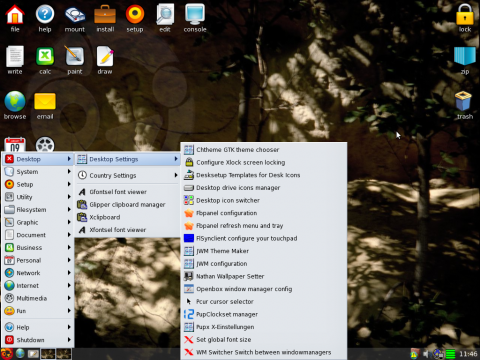Screen dimensions: 480x360
Task: Expand the Graphic menu category
Action: pyautogui.click(x=38, y=222)
